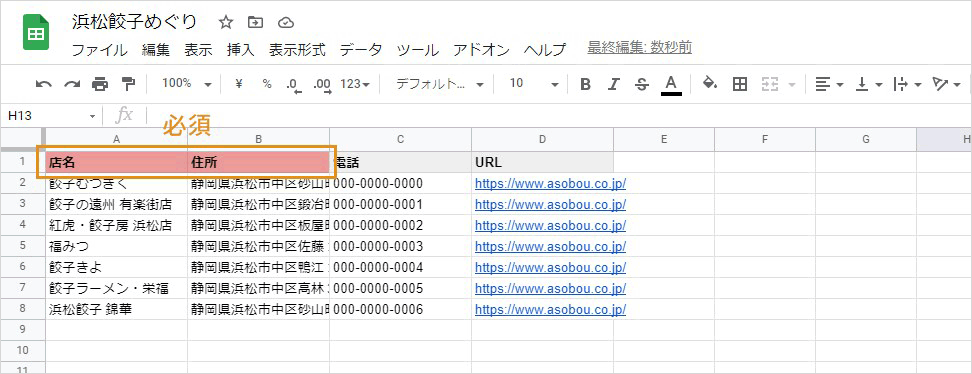The image size is (972, 374).
Task: Select the cell 浜松餃子 錦華
Action: coord(117,309)
